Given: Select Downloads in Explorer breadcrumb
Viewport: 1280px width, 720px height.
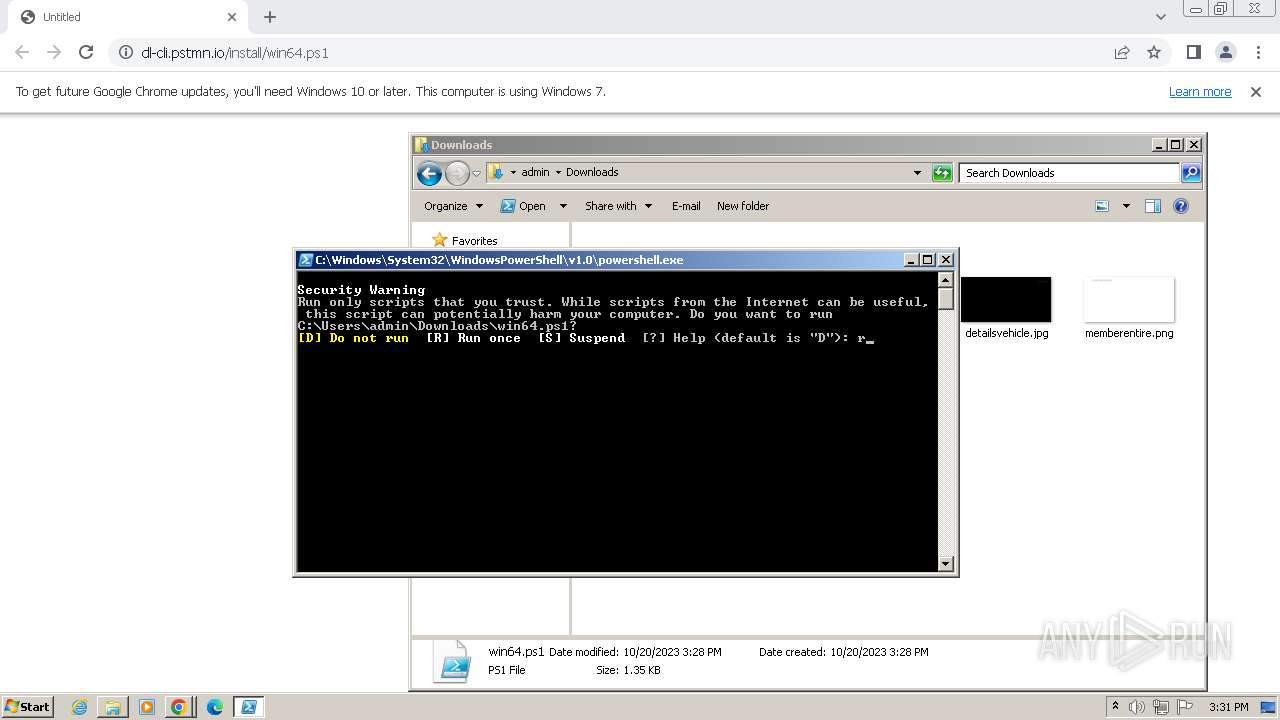Looking at the screenshot, I should pyautogui.click(x=592, y=172).
